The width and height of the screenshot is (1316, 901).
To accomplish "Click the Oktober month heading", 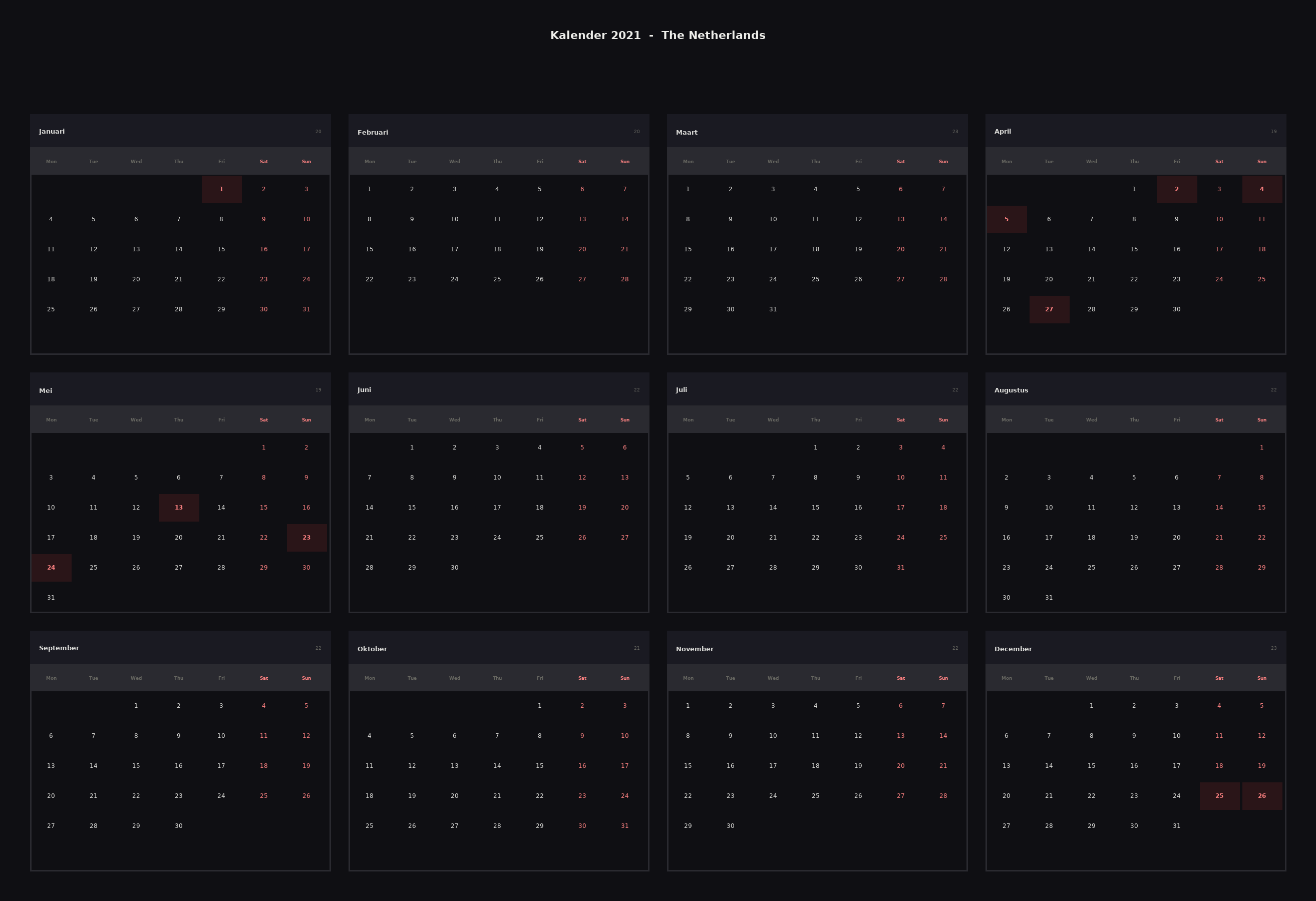I will tap(372, 649).
